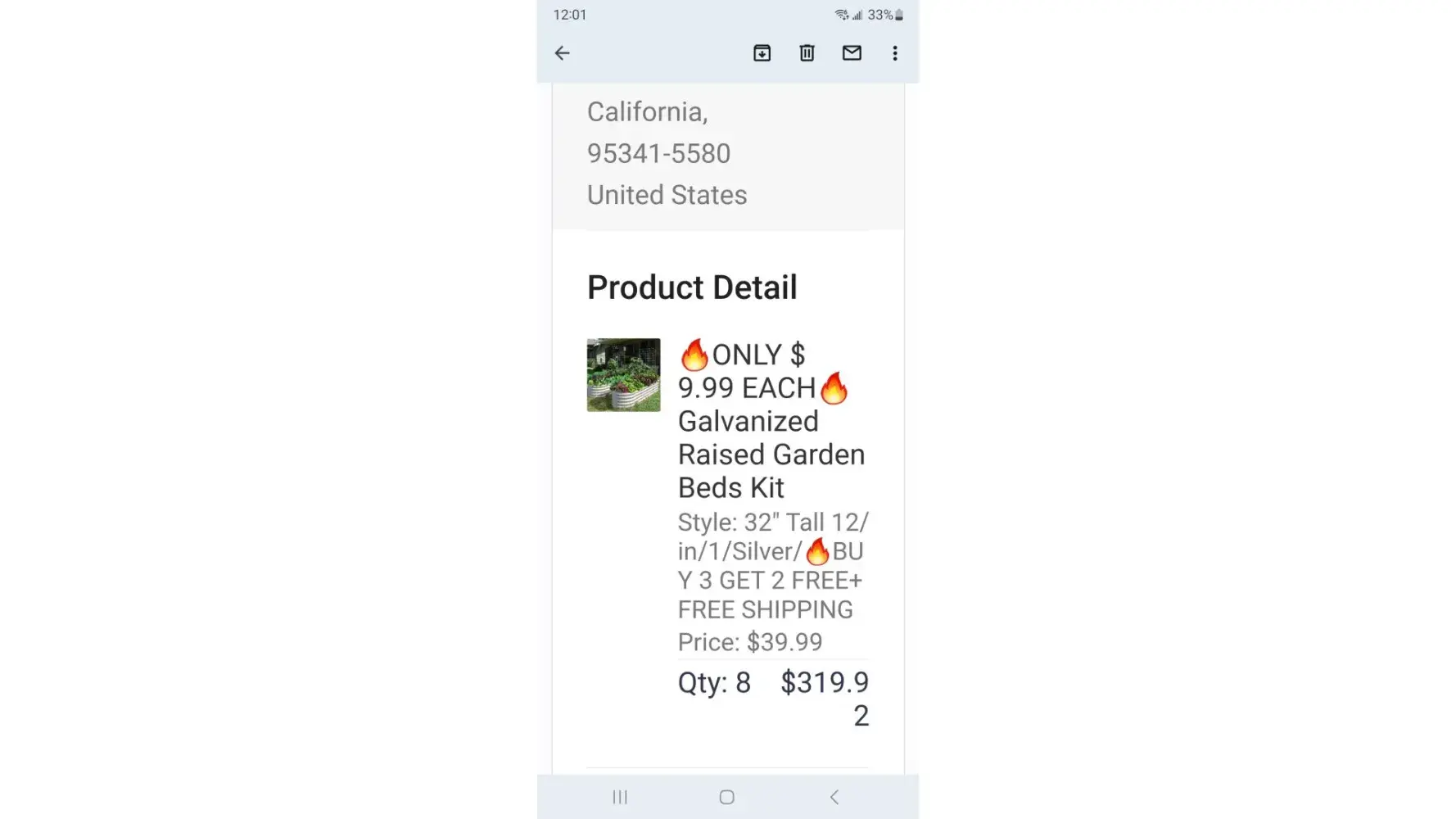
Task: Tap the Wi-Fi signal status icon
Action: [x=841, y=15]
